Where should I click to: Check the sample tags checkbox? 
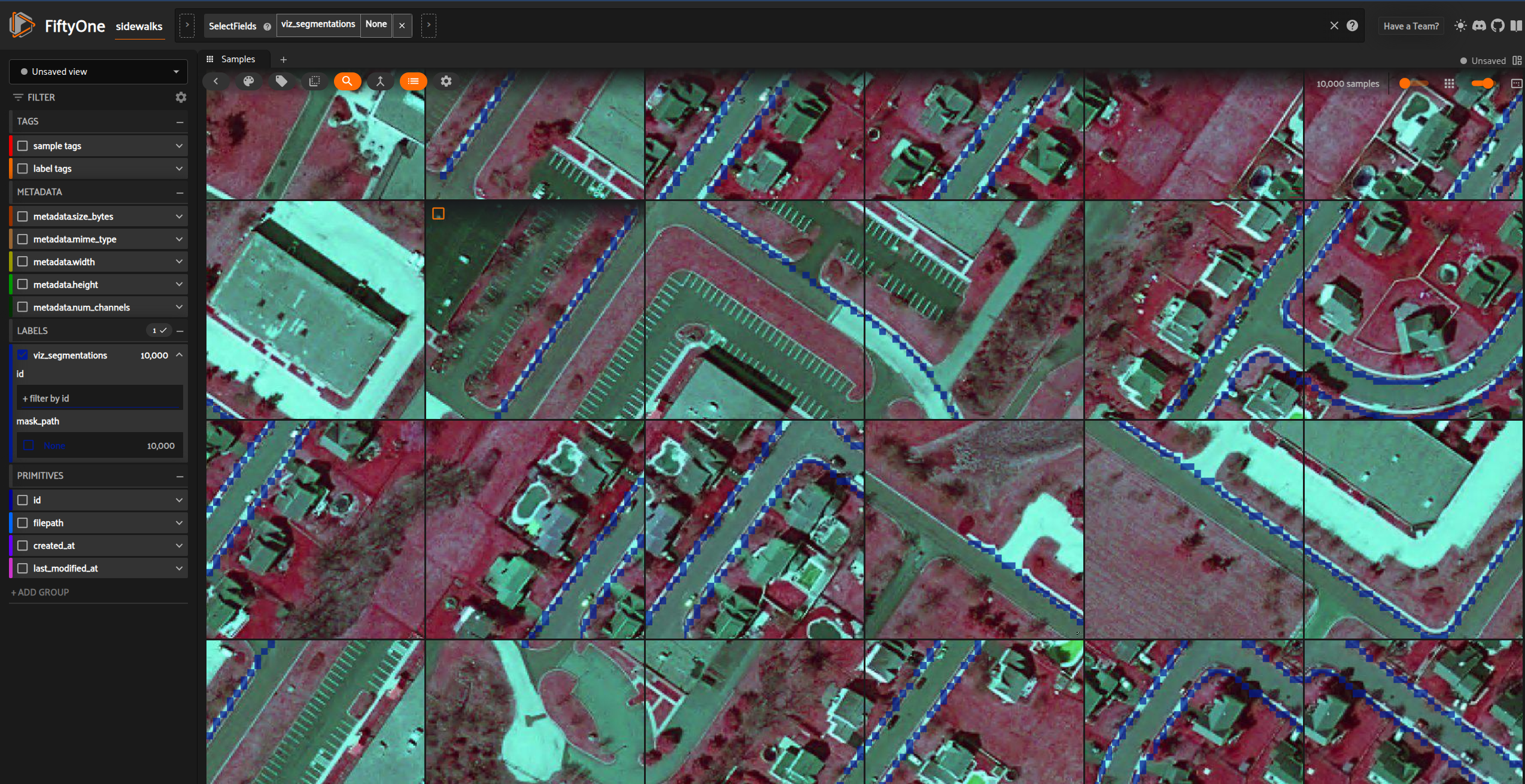[x=22, y=145]
